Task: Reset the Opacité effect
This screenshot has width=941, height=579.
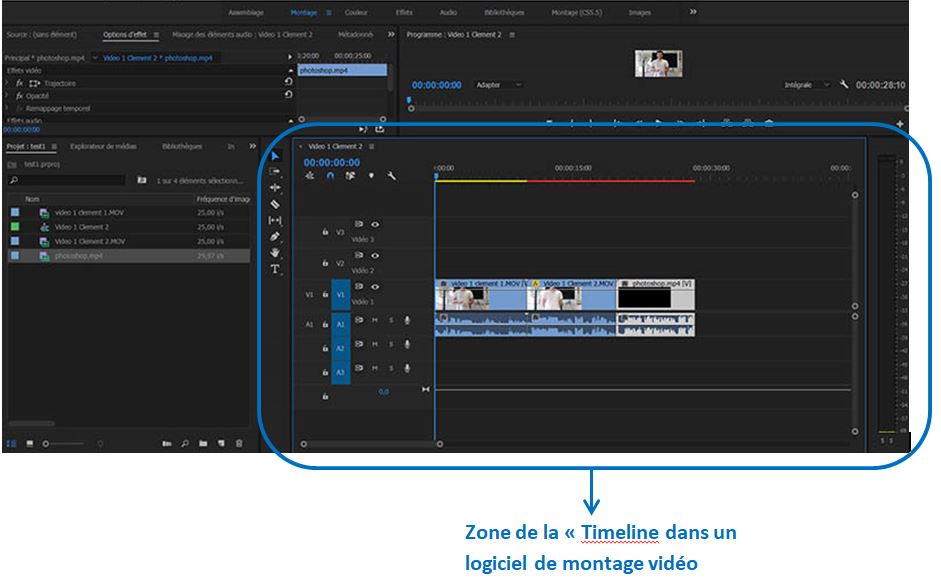Action: [x=289, y=94]
